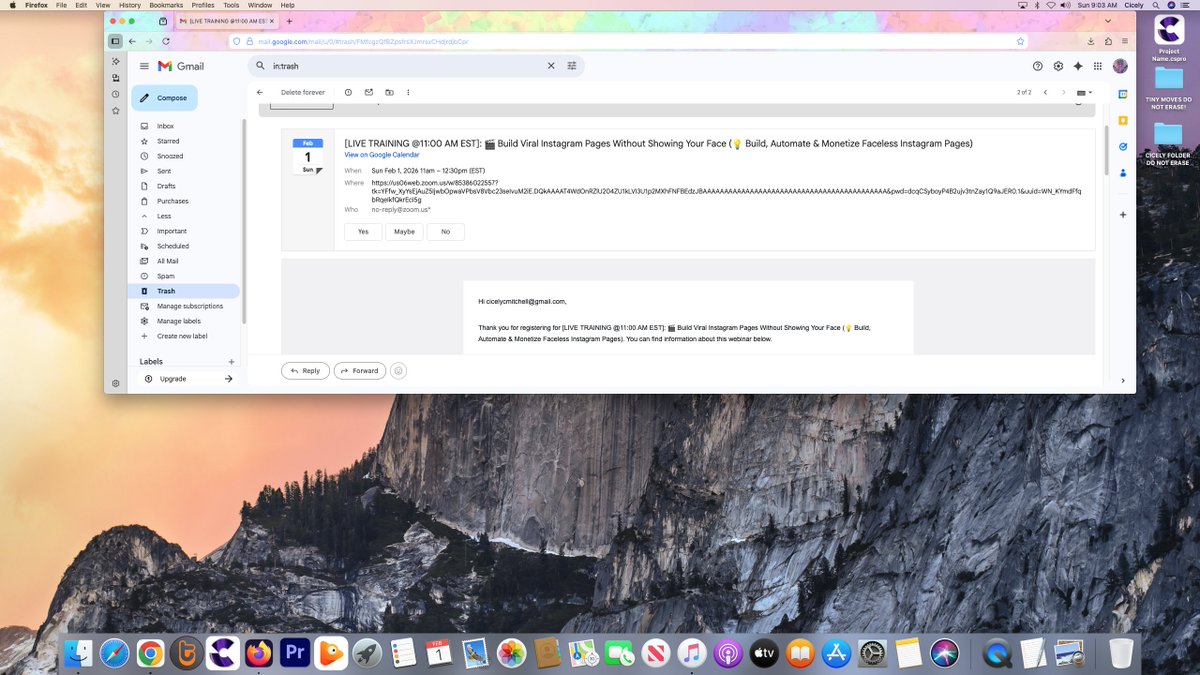1200x675 pixels.
Task: Open the More options three-dot menu
Action: tap(408, 92)
